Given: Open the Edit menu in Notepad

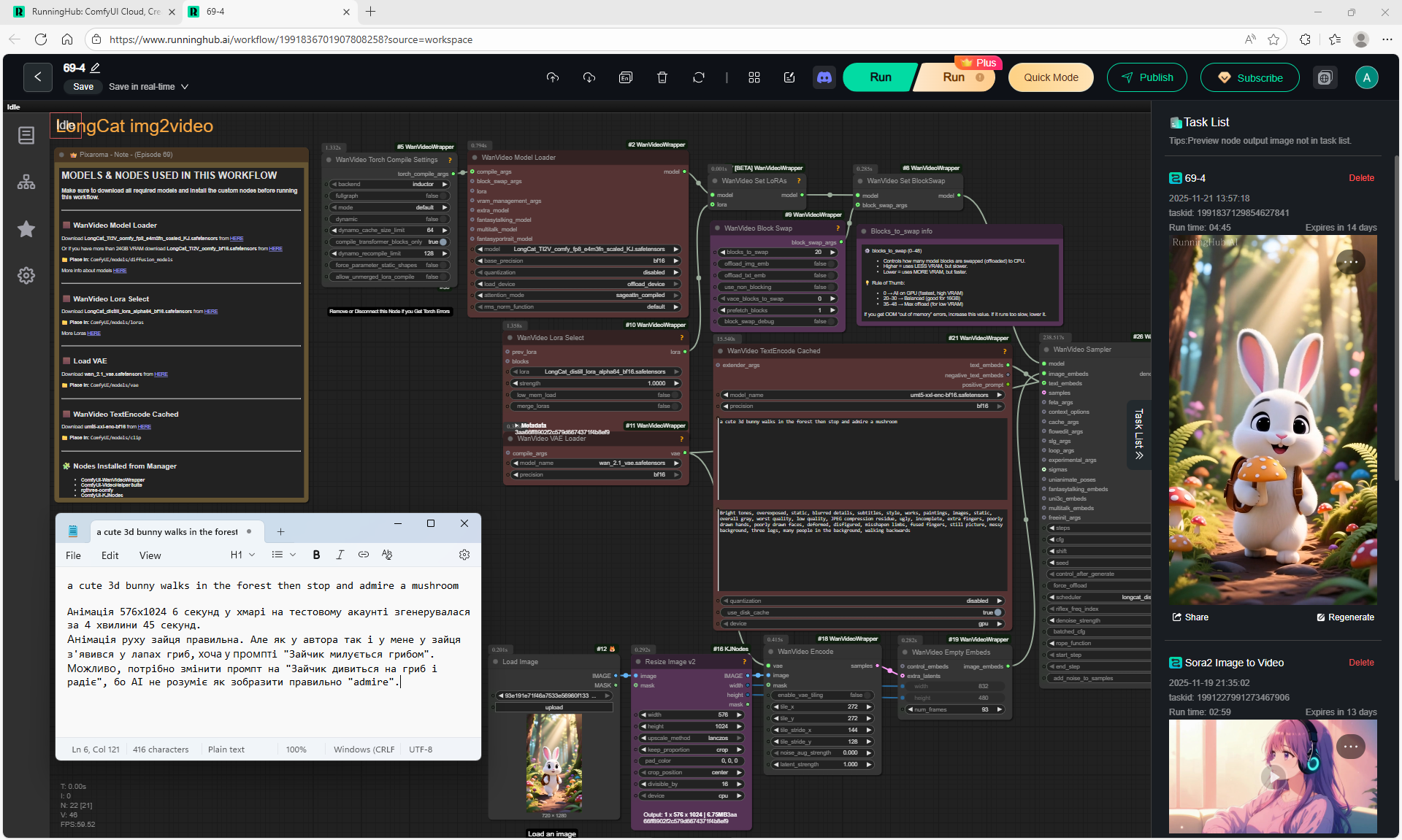Looking at the screenshot, I should click(x=110, y=555).
